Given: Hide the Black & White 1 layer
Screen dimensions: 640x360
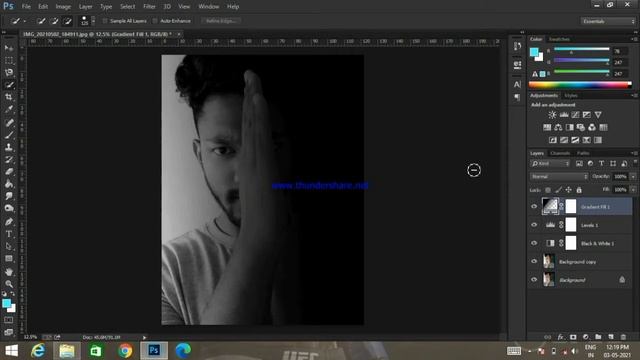Looking at the screenshot, I should pos(534,243).
